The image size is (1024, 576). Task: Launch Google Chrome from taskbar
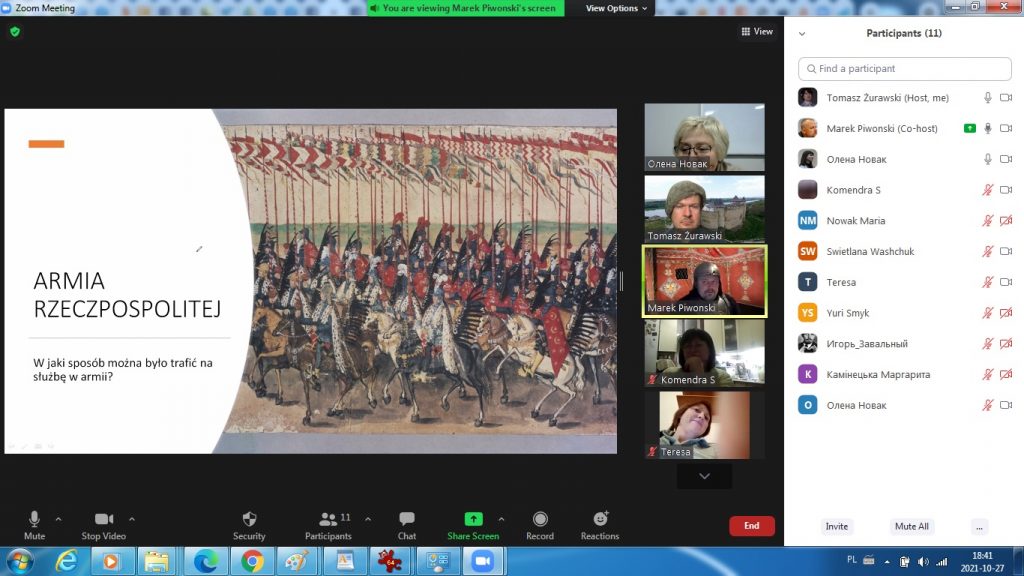[250, 561]
